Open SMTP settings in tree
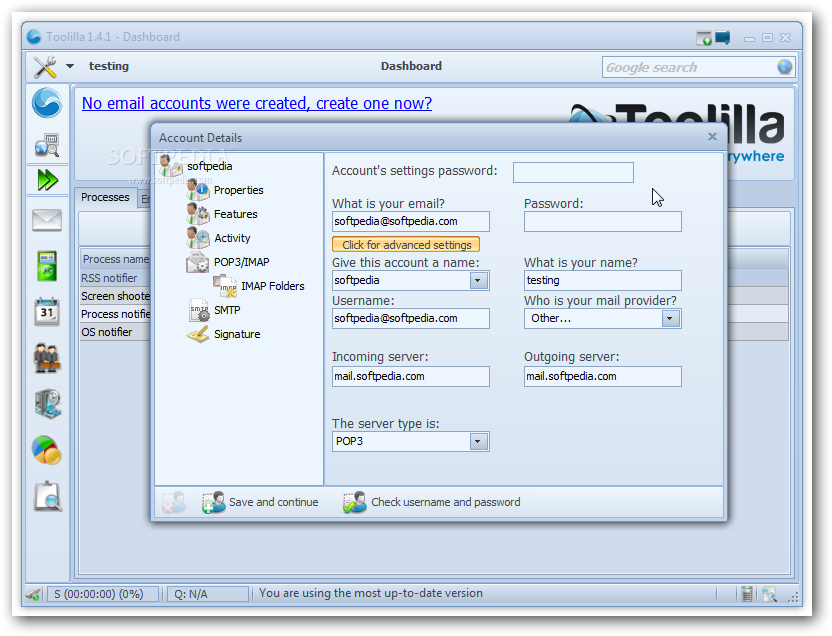This screenshot has height=636, width=832. pos(227,310)
